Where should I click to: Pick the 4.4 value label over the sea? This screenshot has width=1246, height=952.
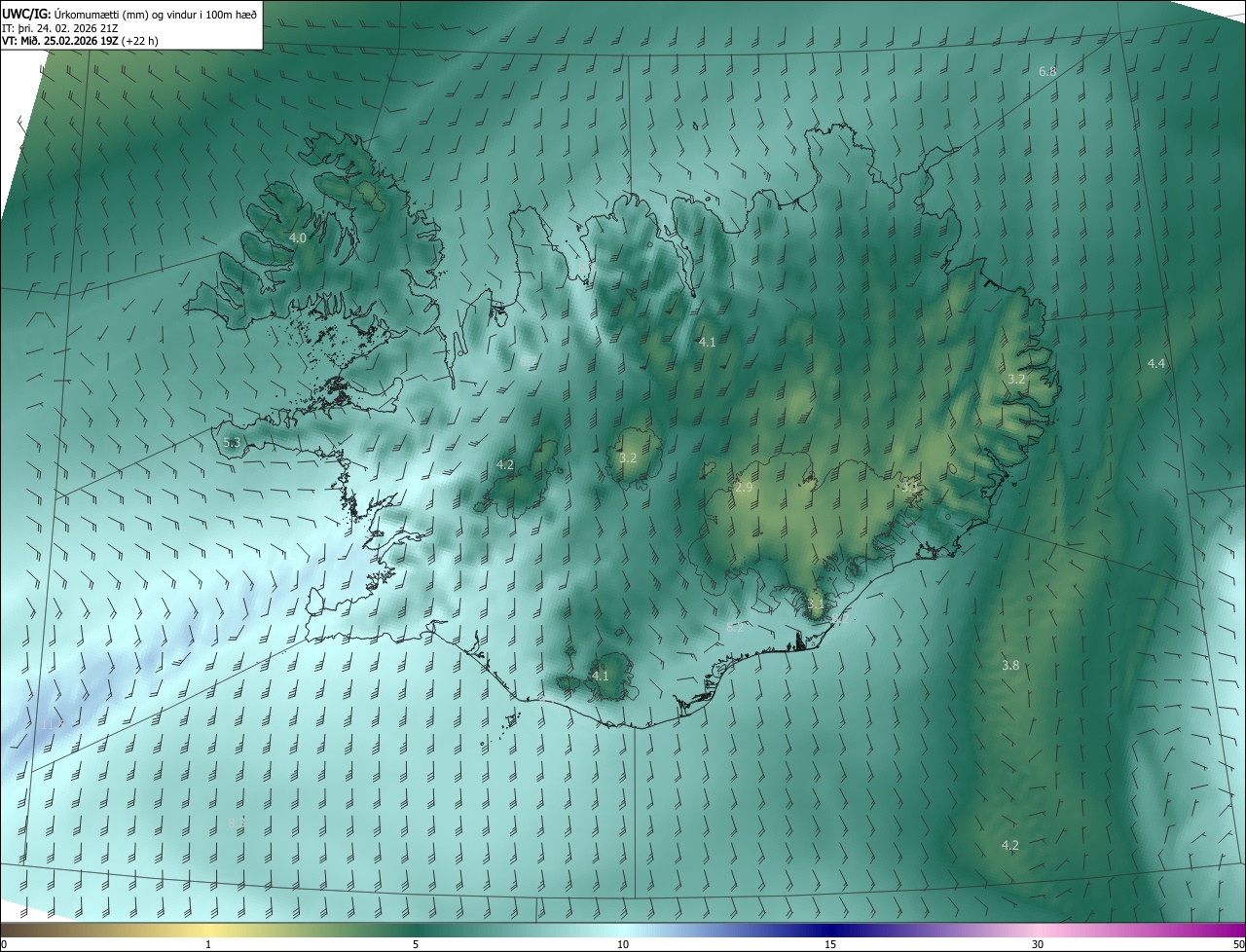tap(1155, 363)
